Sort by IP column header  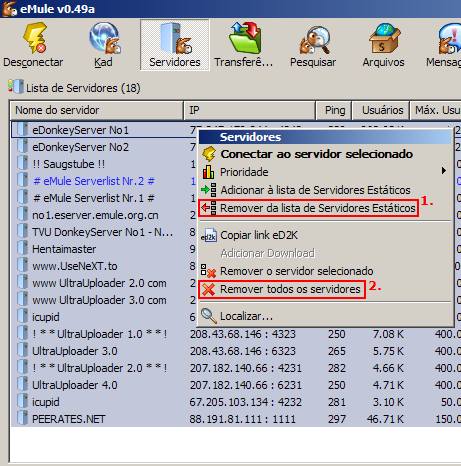249,110
